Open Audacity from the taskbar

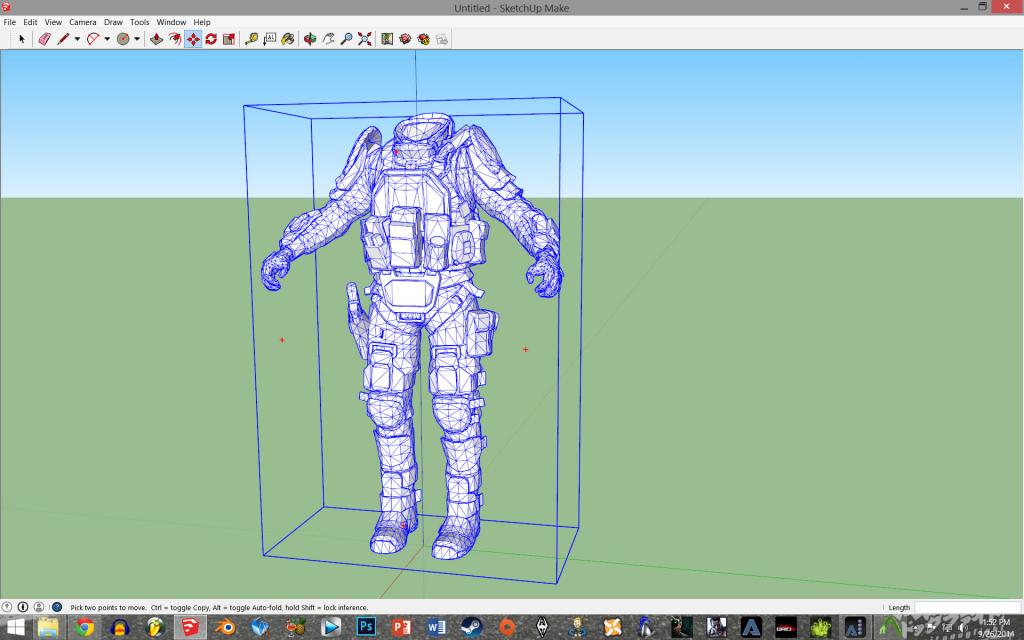(119, 628)
